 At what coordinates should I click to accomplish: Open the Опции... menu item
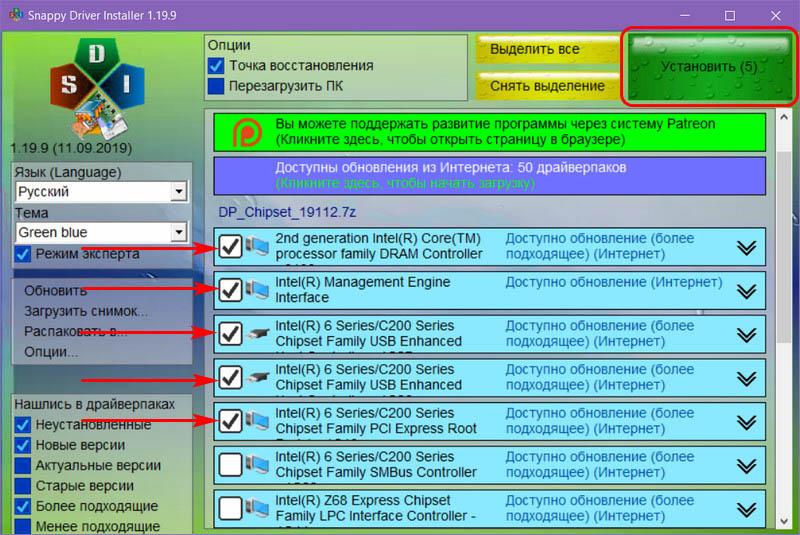coord(51,352)
